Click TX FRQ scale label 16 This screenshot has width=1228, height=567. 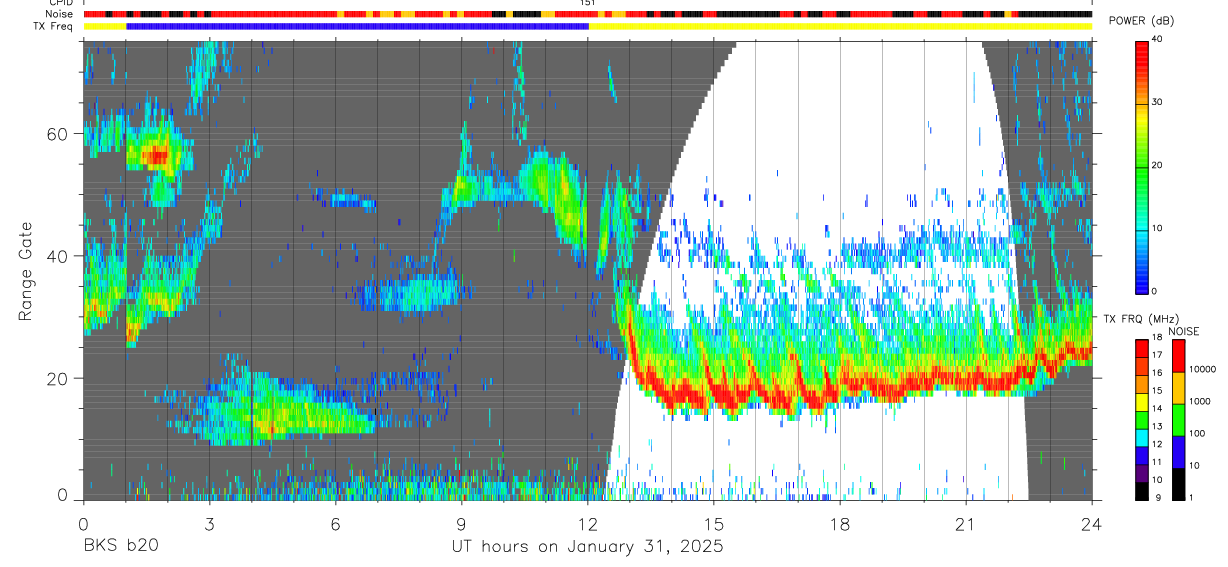point(1158,373)
